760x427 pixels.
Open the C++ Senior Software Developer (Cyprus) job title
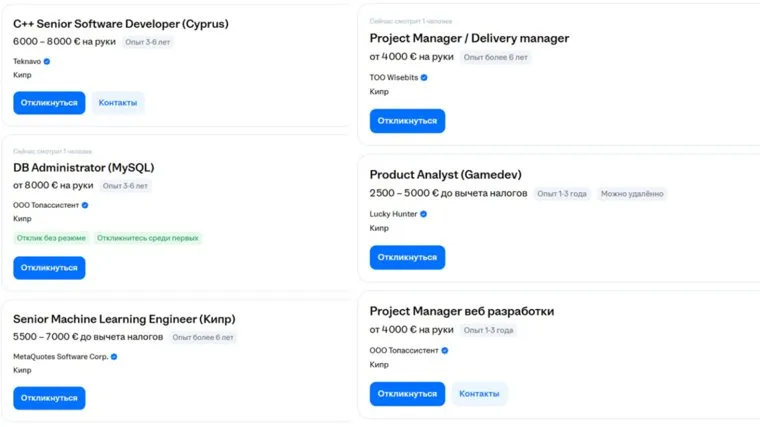point(120,23)
